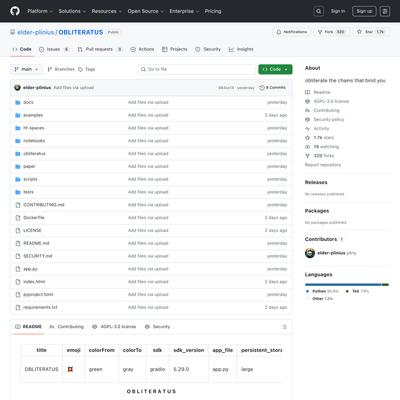Switch to the Issues tab
The height and width of the screenshot is (400, 400).
tap(54, 49)
